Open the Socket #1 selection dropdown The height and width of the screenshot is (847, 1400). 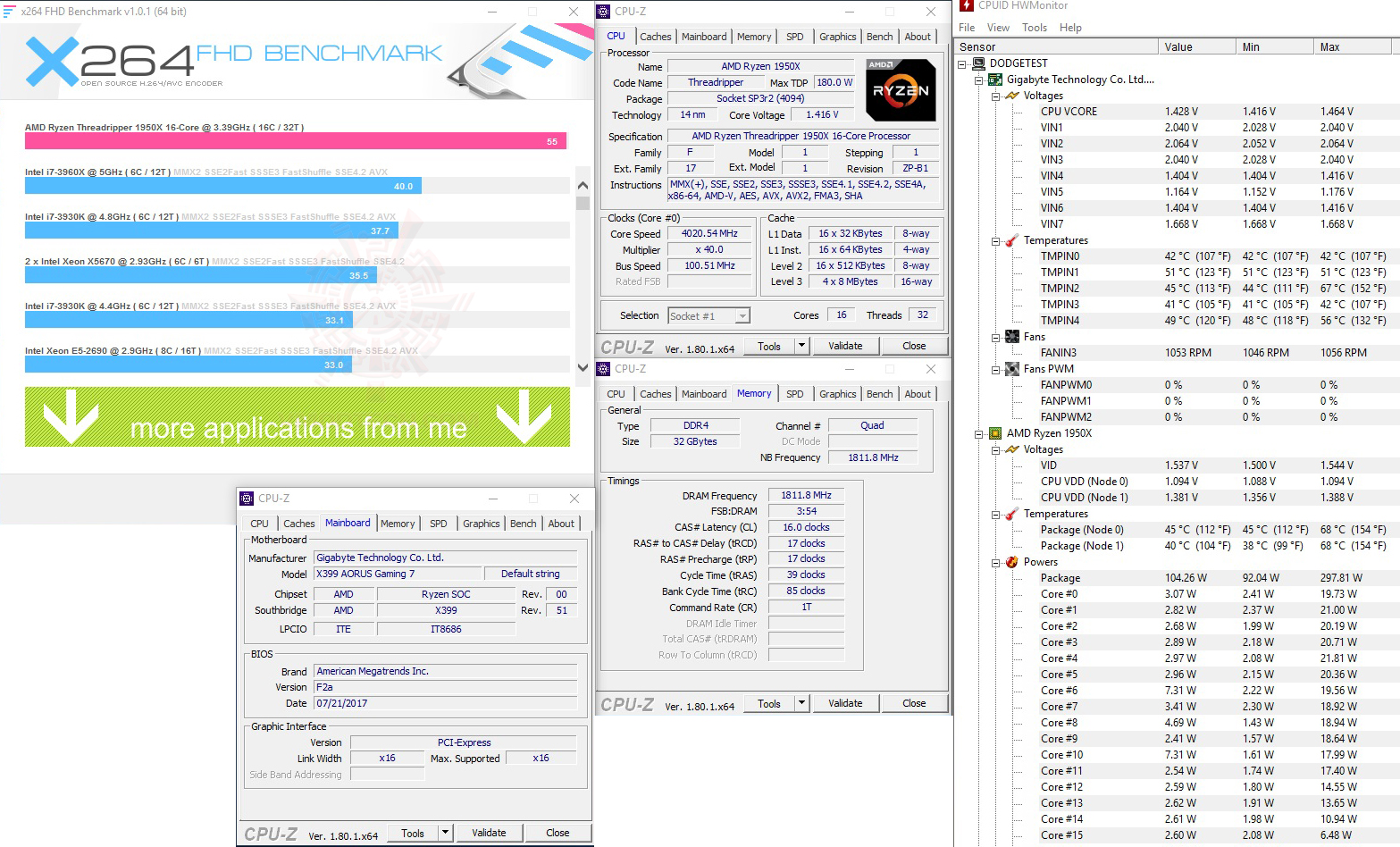coord(742,315)
